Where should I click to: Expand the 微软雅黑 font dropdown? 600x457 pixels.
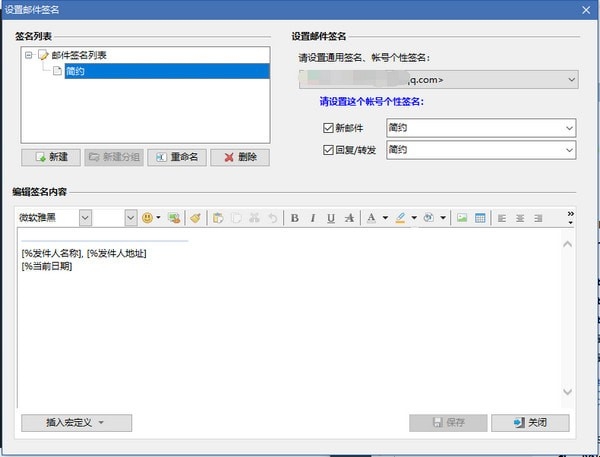click(85, 218)
